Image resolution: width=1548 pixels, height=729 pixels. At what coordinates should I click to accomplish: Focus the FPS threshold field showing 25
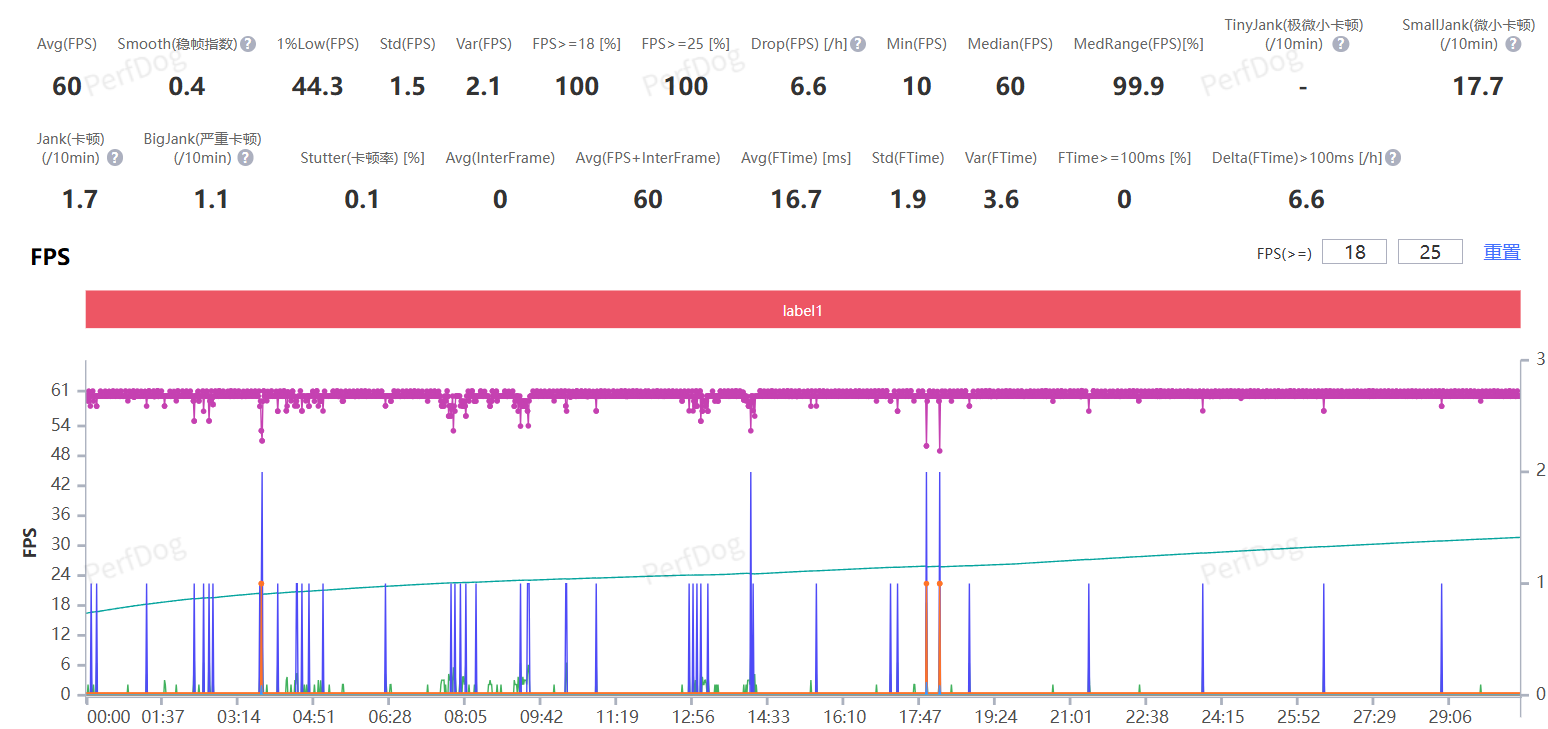[1430, 252]
